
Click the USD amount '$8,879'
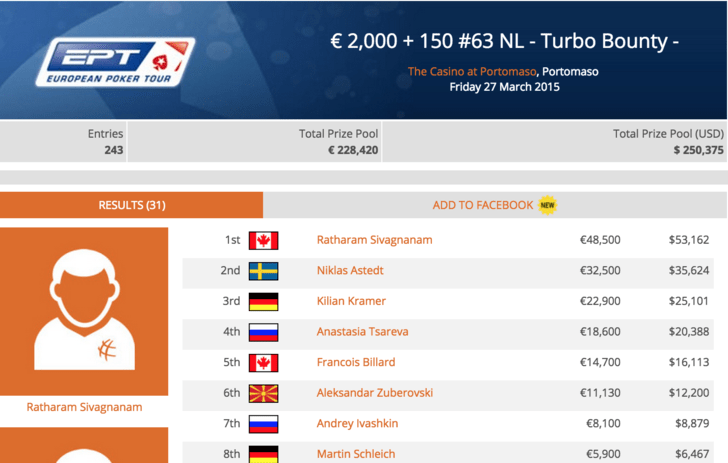692,424
